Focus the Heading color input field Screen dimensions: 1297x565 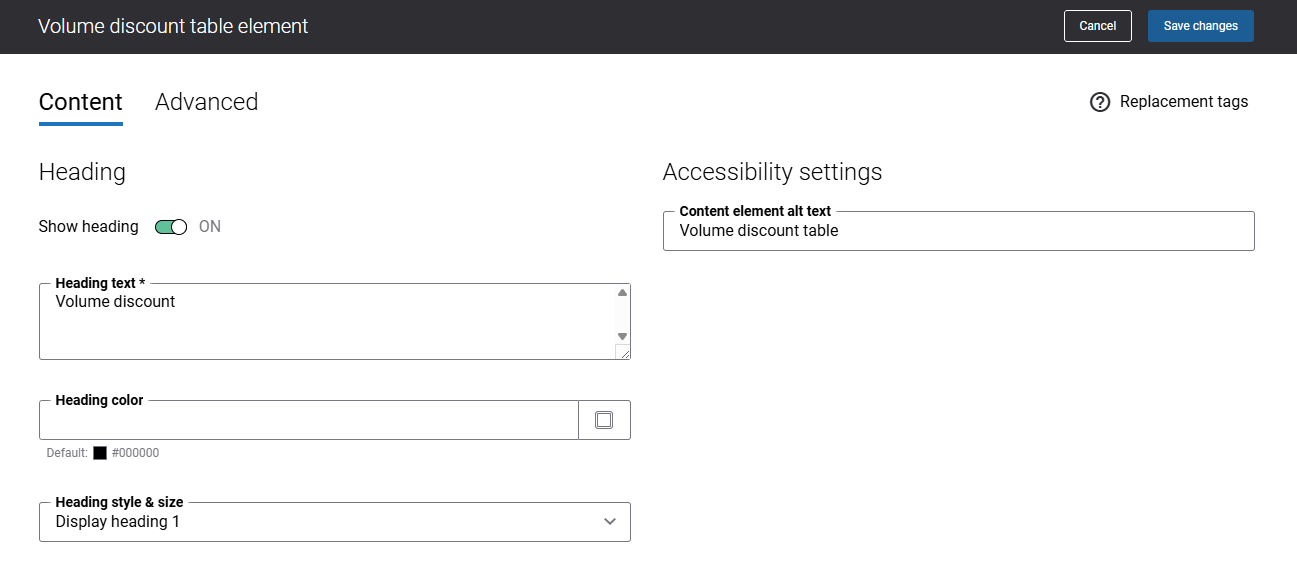coord(309,420)
